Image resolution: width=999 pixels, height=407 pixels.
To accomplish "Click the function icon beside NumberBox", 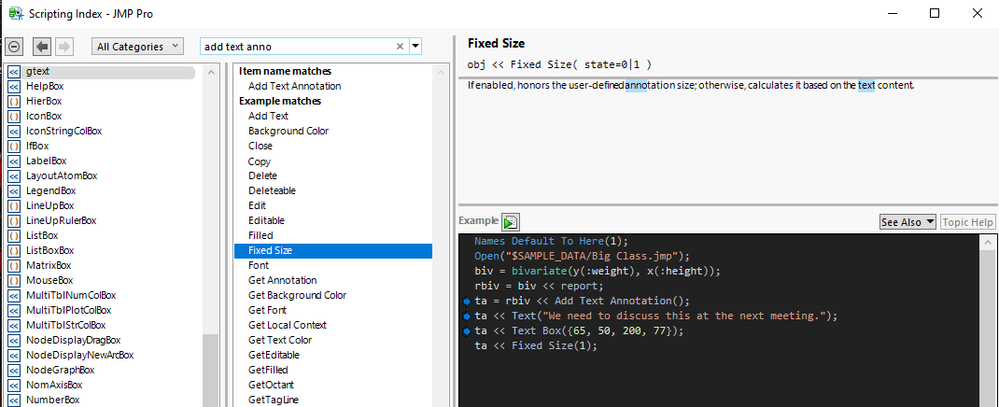I will click(x=13, y=400).
